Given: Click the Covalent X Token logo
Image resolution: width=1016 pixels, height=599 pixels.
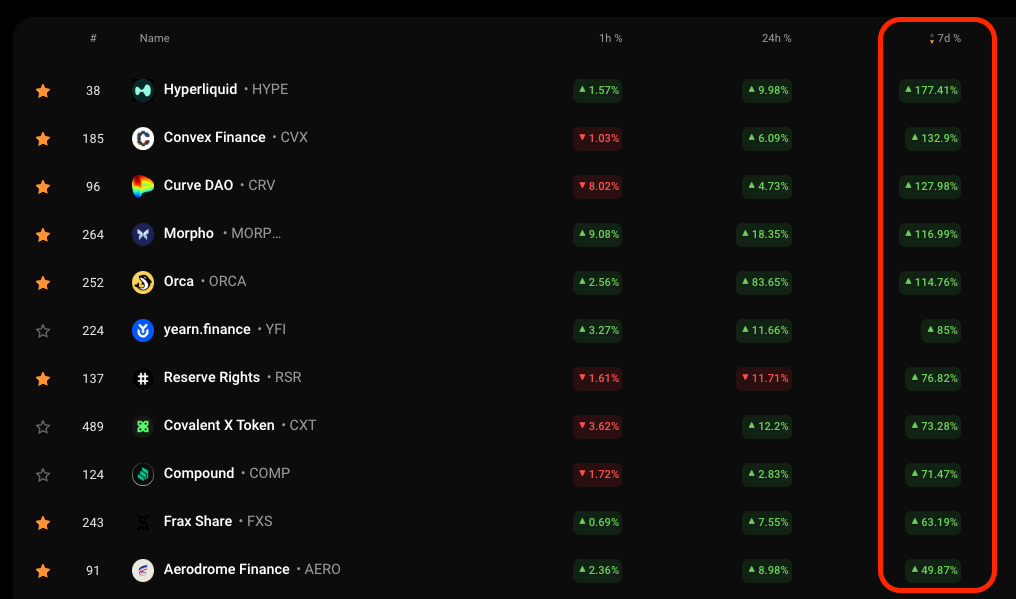Looking at the screenshot, I should pos(143,426).
